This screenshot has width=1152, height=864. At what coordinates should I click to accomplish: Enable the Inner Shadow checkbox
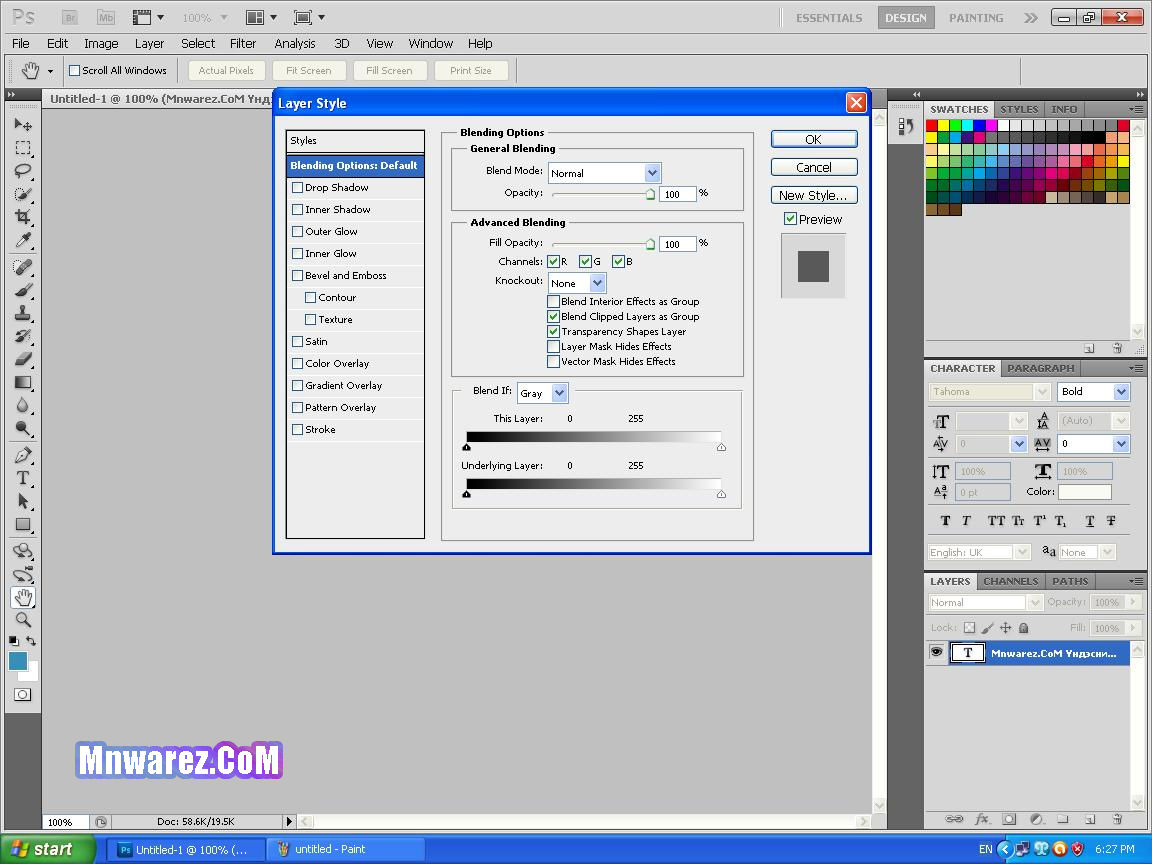coord(298,209)
